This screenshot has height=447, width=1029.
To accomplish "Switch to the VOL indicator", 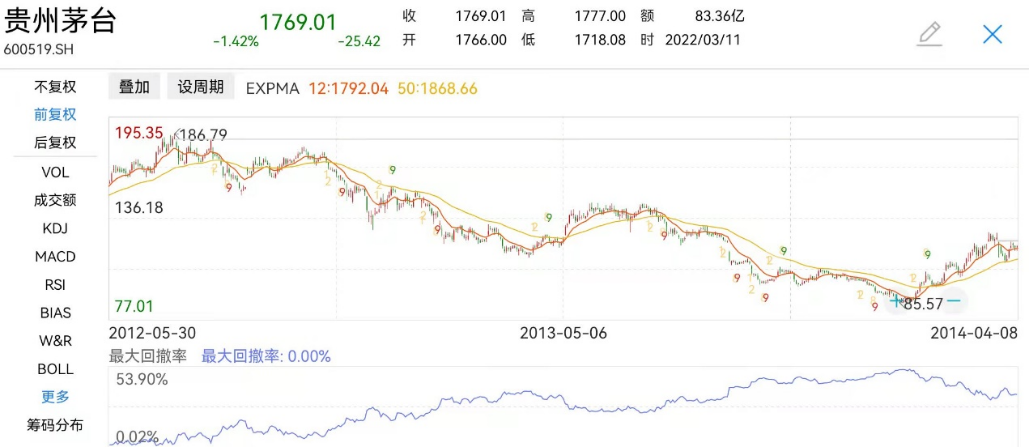I will (x=55, y=172).
